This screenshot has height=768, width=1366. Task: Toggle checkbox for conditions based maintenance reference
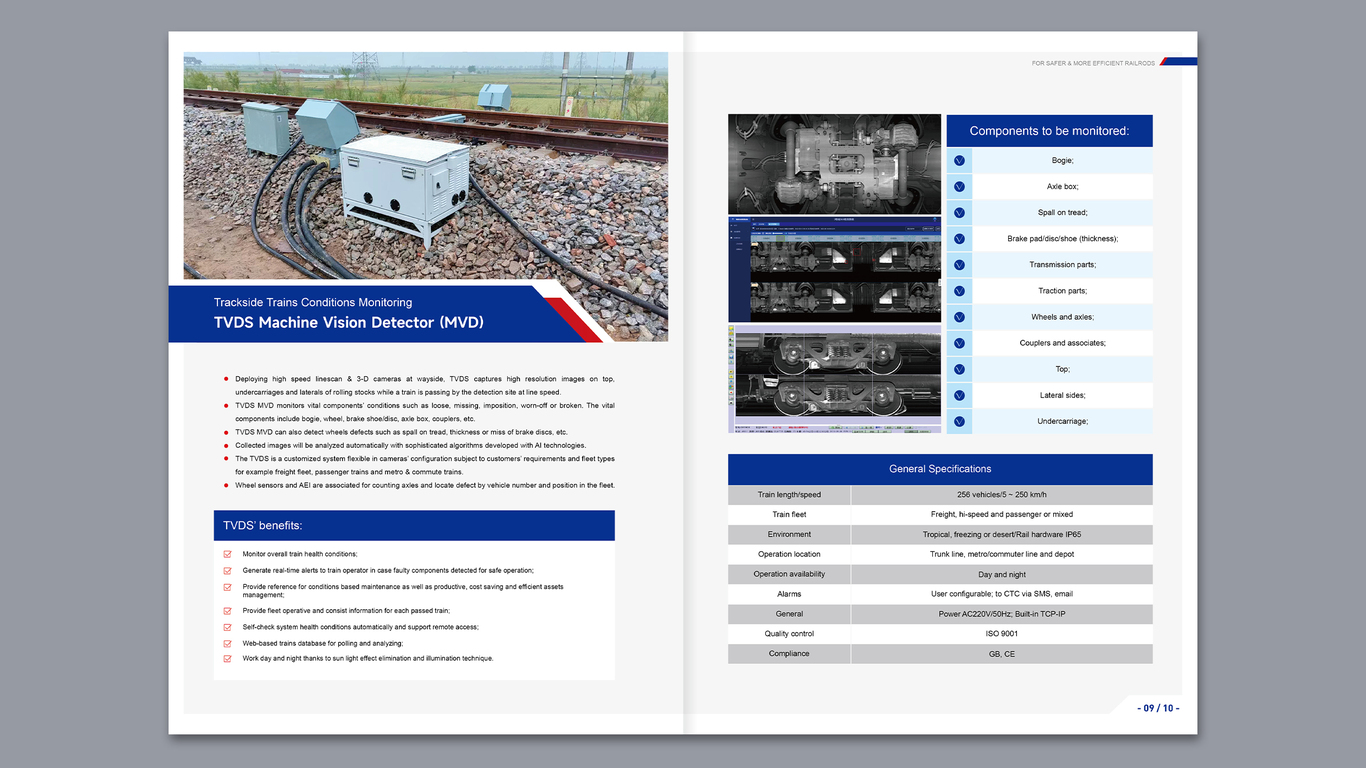(228, 587)
